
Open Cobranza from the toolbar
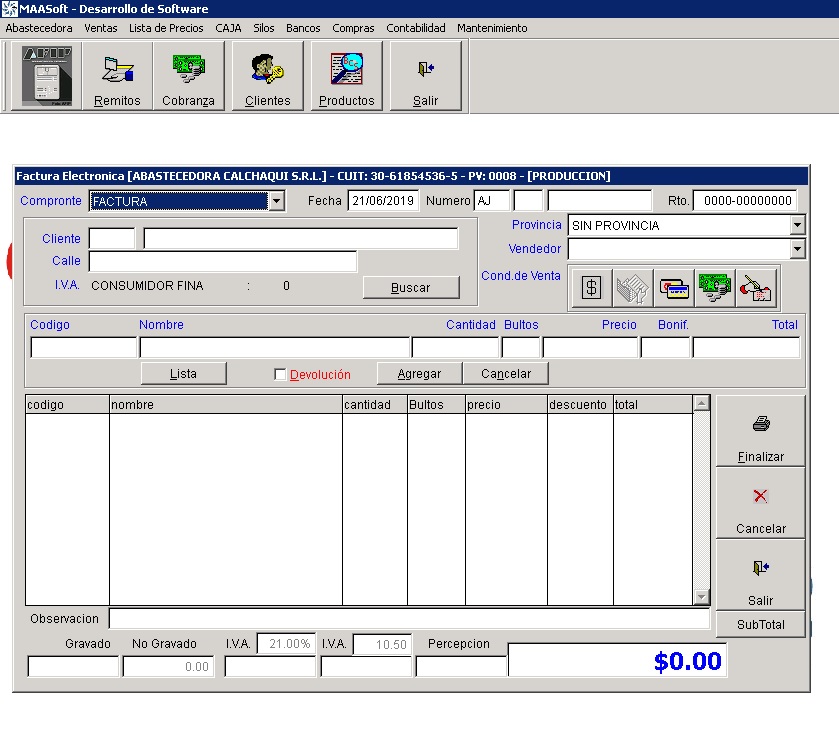coord(188,77)
